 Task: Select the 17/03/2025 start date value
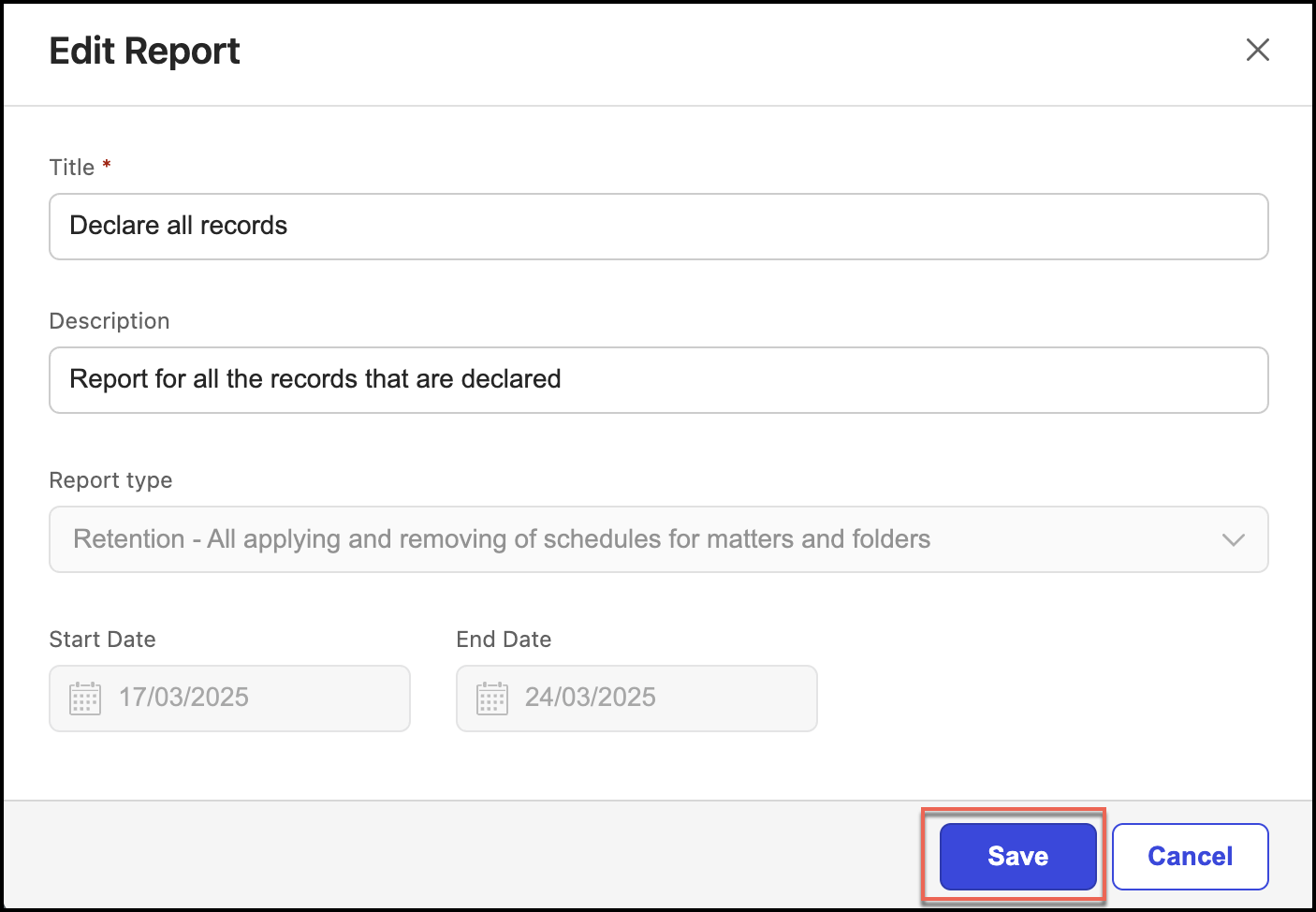[184, 698]
